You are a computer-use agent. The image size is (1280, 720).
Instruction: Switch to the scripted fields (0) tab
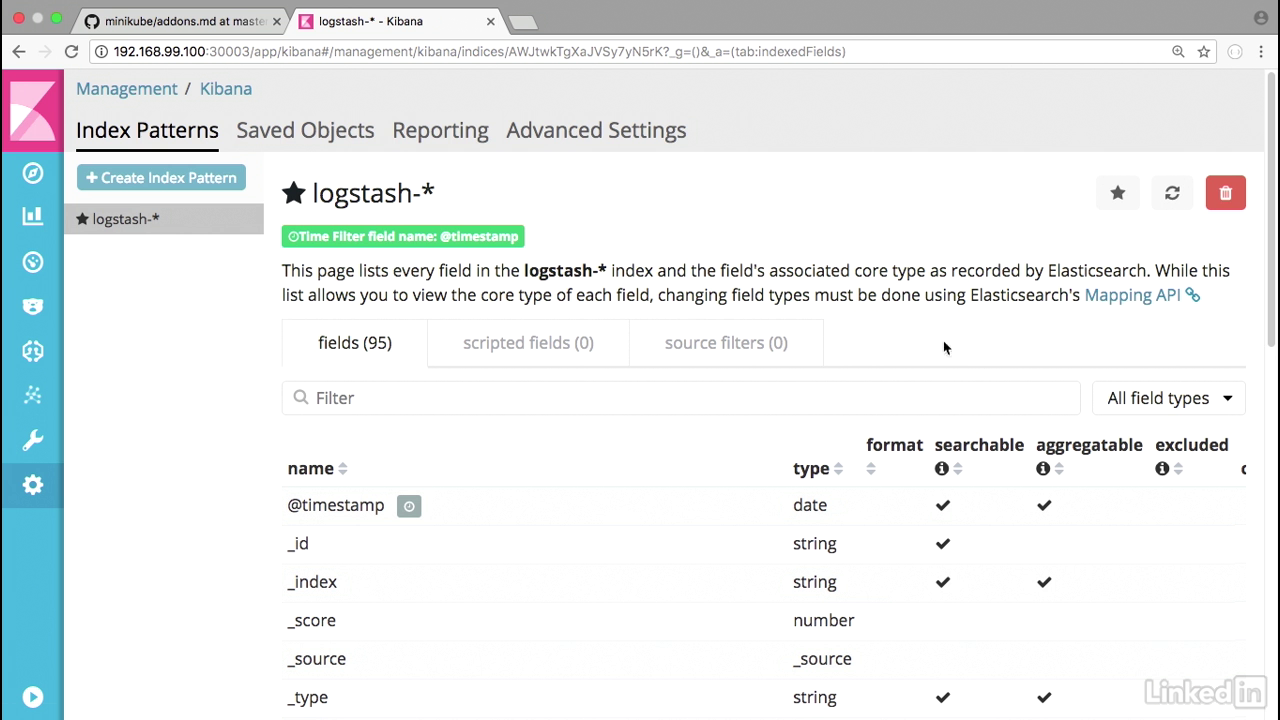click(x=528, y=343)
